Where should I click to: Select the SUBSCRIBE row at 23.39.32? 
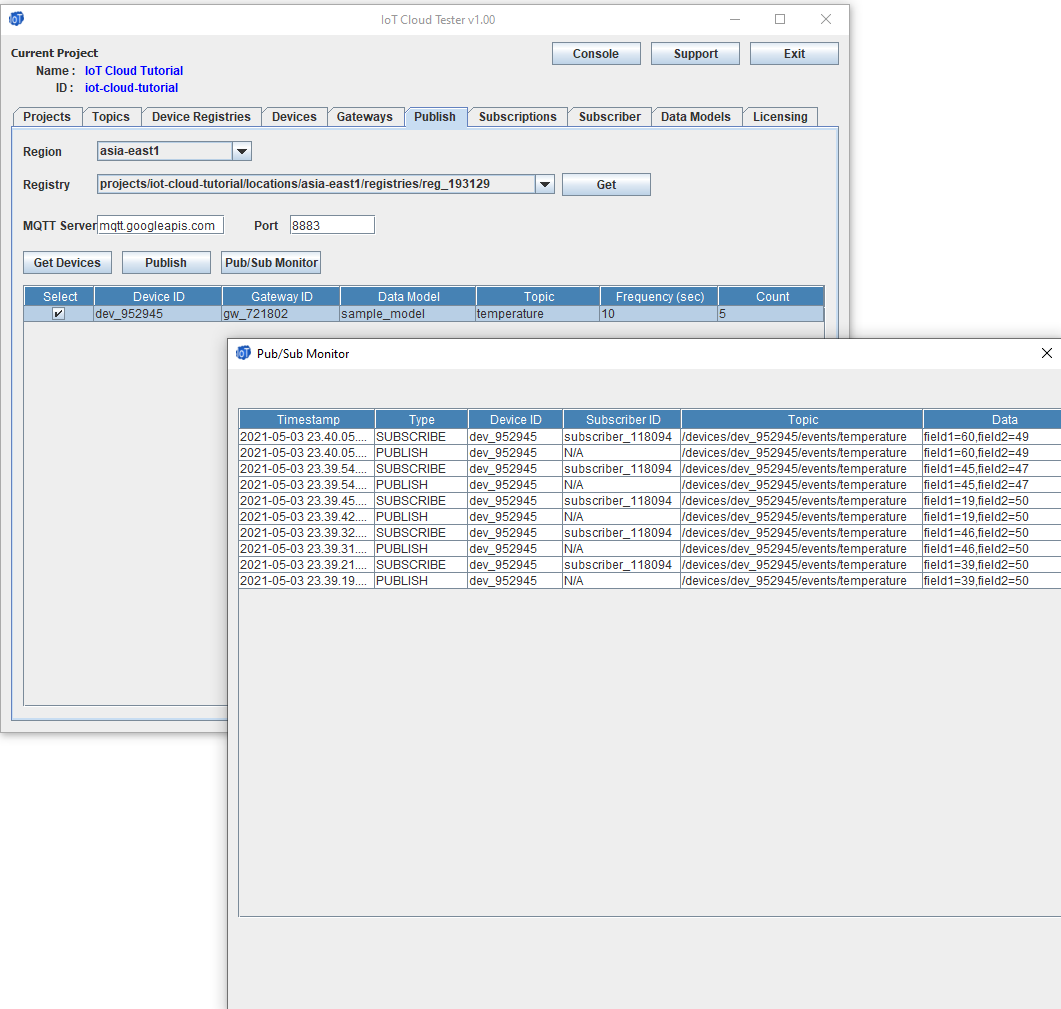pos(650,533)
